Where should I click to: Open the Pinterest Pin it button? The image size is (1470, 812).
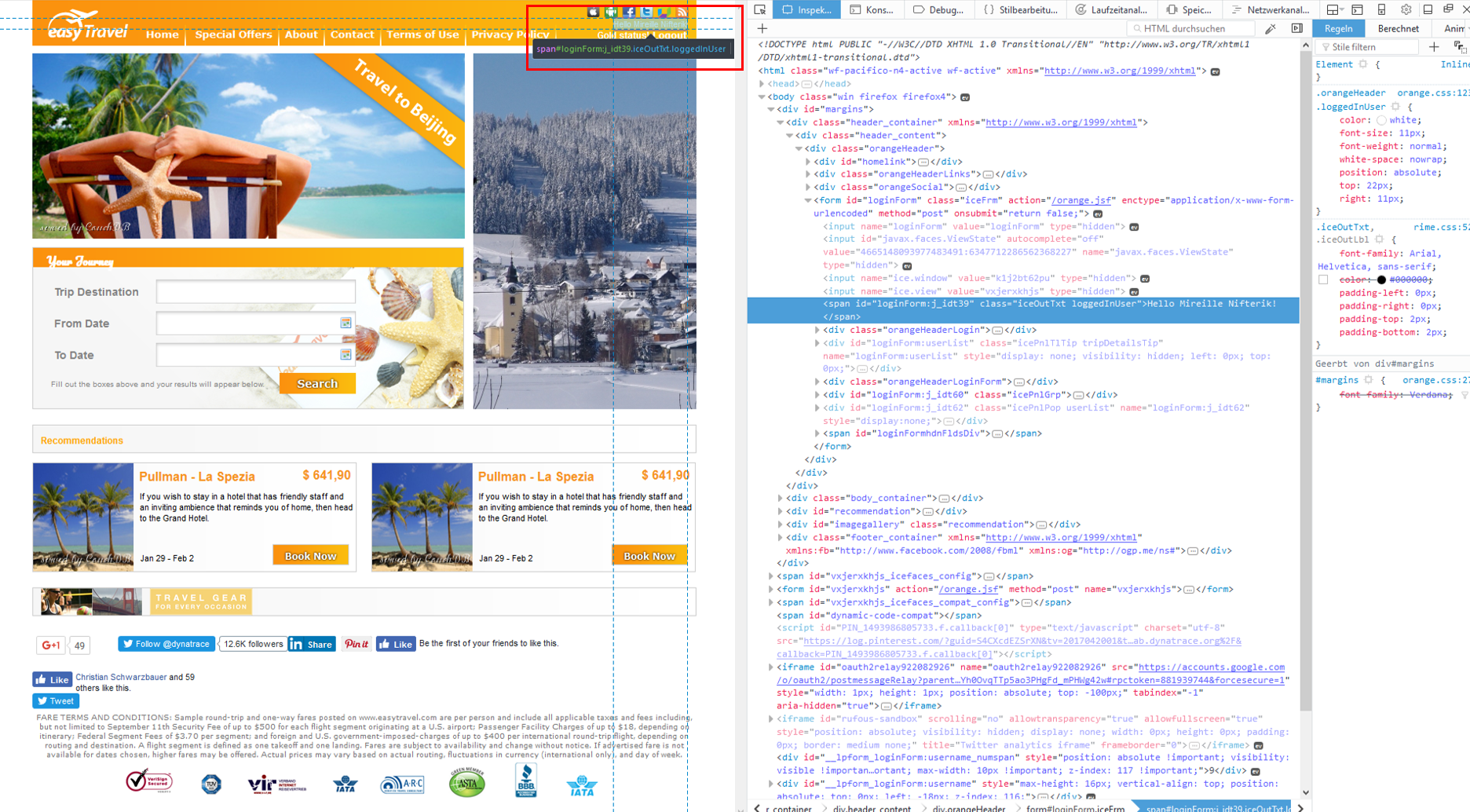tap(357, 644)
